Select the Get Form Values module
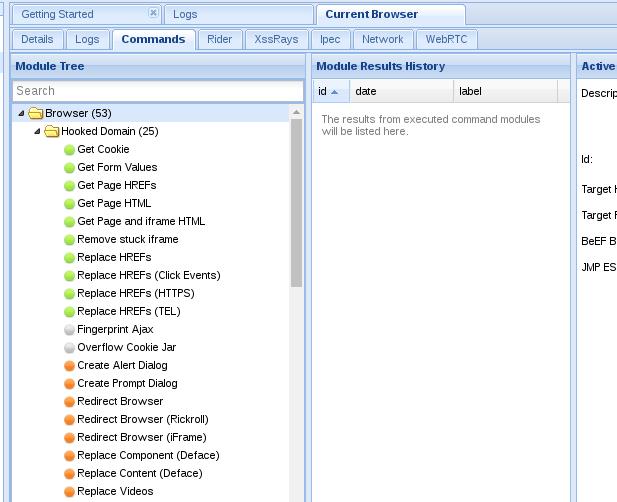617x502 pixels. pos(117,168)
